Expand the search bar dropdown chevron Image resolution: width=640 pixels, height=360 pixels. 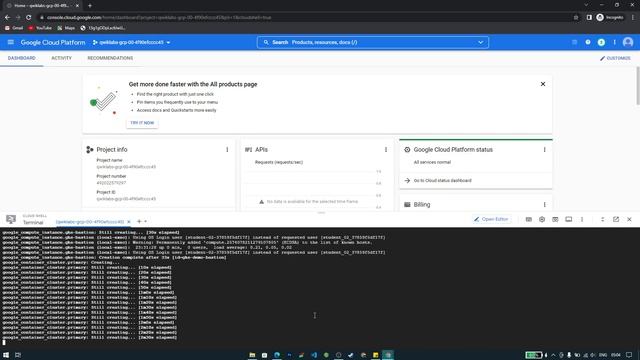pyautogui.click(x=480, y=42)
